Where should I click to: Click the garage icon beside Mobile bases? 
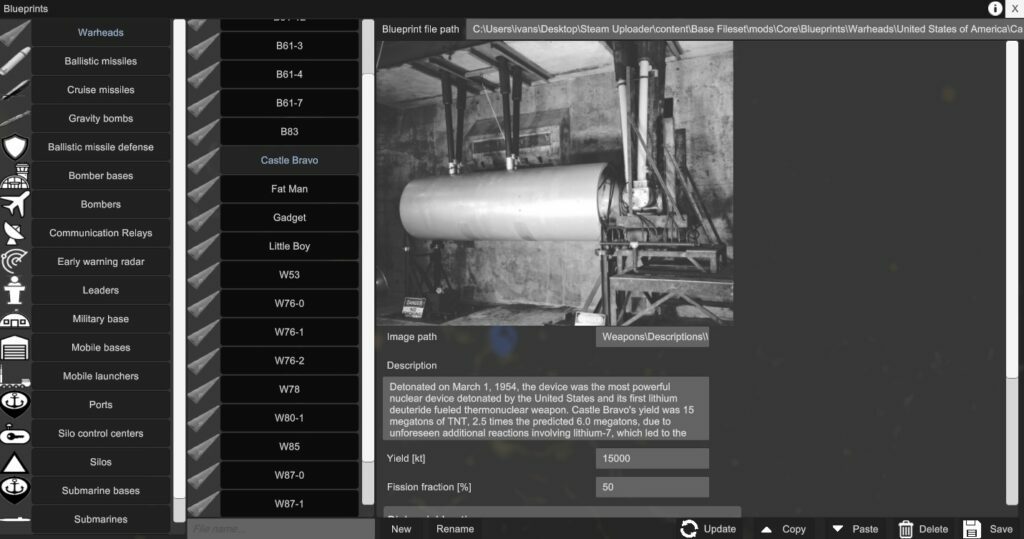coord(15,348)
